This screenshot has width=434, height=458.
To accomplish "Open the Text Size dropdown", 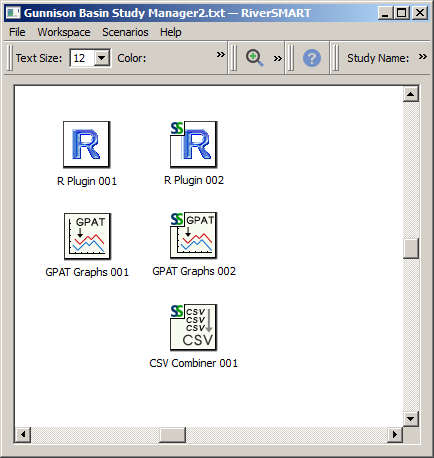I will click(x=102, y=58).
